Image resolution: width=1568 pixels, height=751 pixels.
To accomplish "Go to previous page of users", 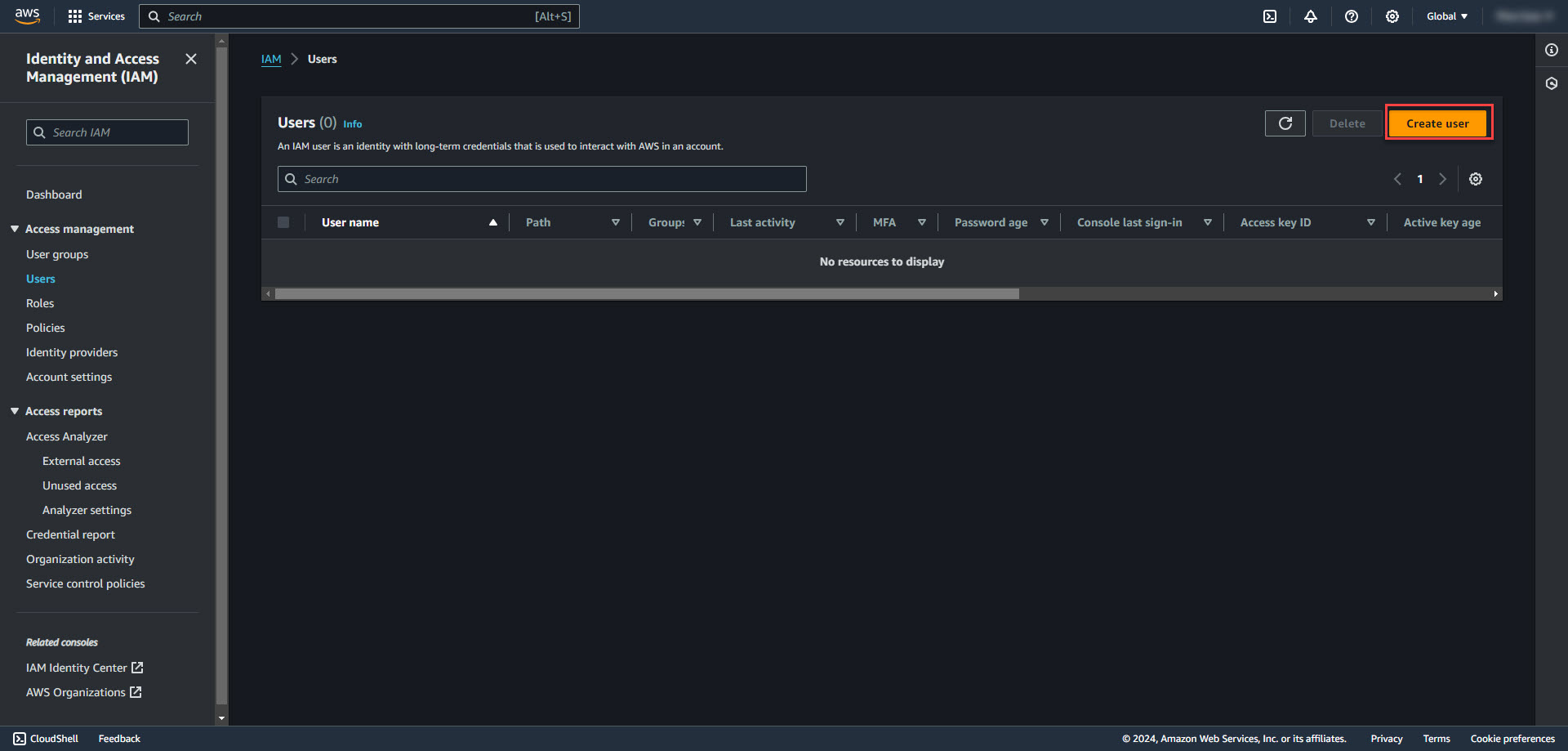I will click(1397, 179).
